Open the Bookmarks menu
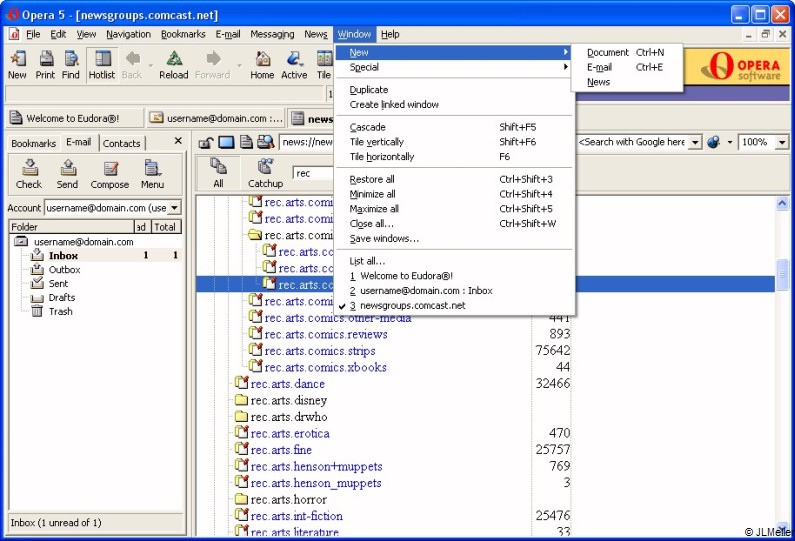 183,34
